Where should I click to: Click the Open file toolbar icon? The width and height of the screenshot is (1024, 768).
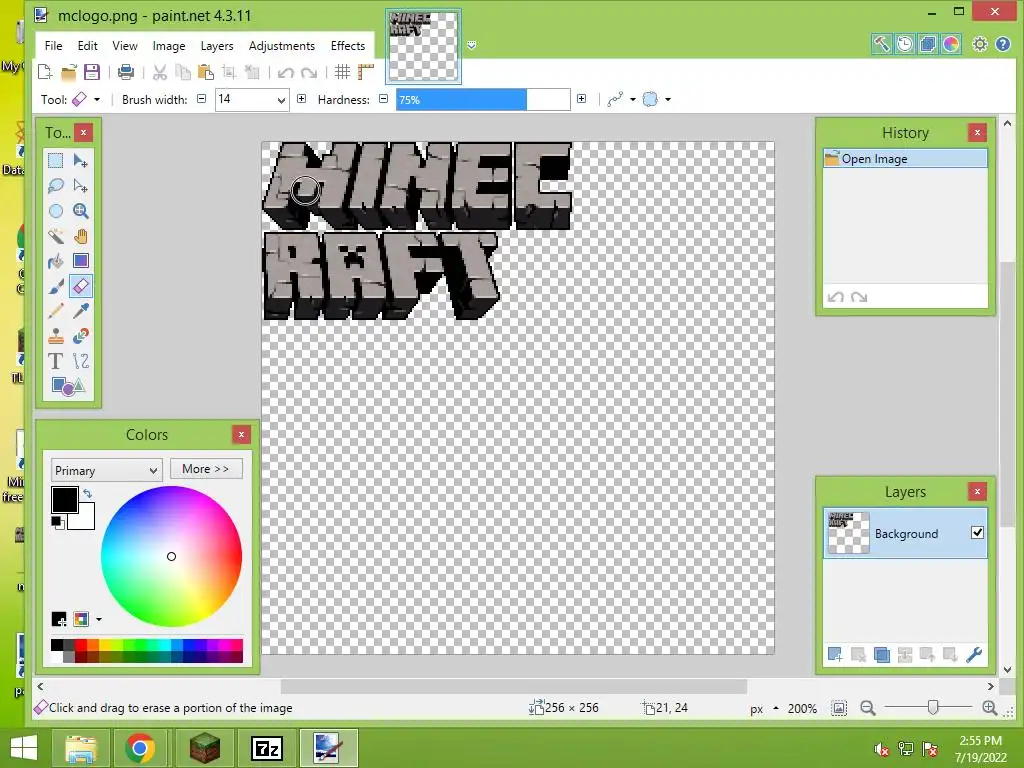[x=69, y=72]
